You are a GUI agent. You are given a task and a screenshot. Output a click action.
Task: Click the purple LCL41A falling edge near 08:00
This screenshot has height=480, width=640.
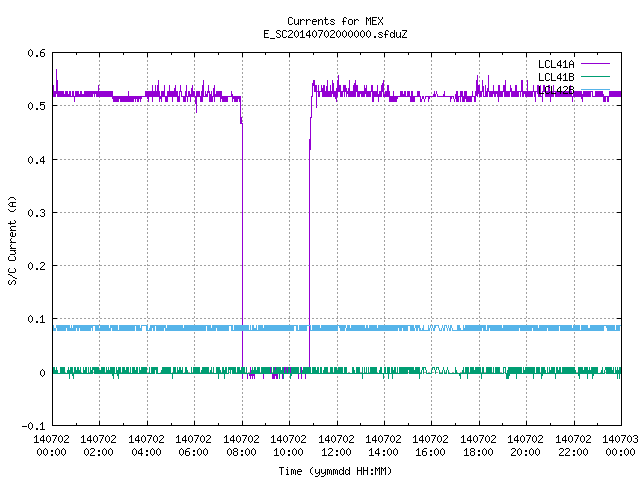point(242,245)
